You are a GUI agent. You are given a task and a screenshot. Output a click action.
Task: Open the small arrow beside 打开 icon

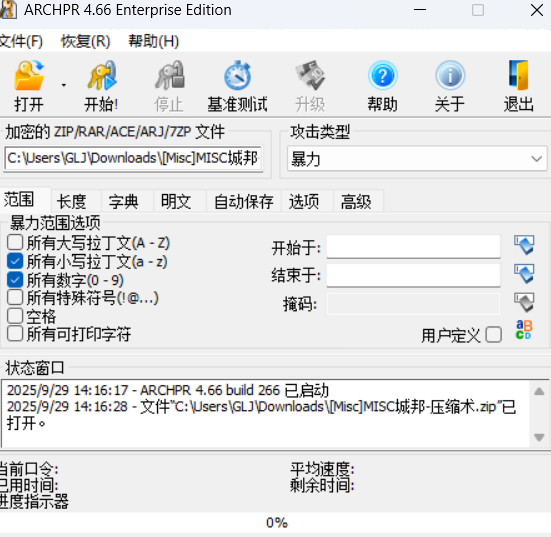pyautogui.click(x=64, y=85)
